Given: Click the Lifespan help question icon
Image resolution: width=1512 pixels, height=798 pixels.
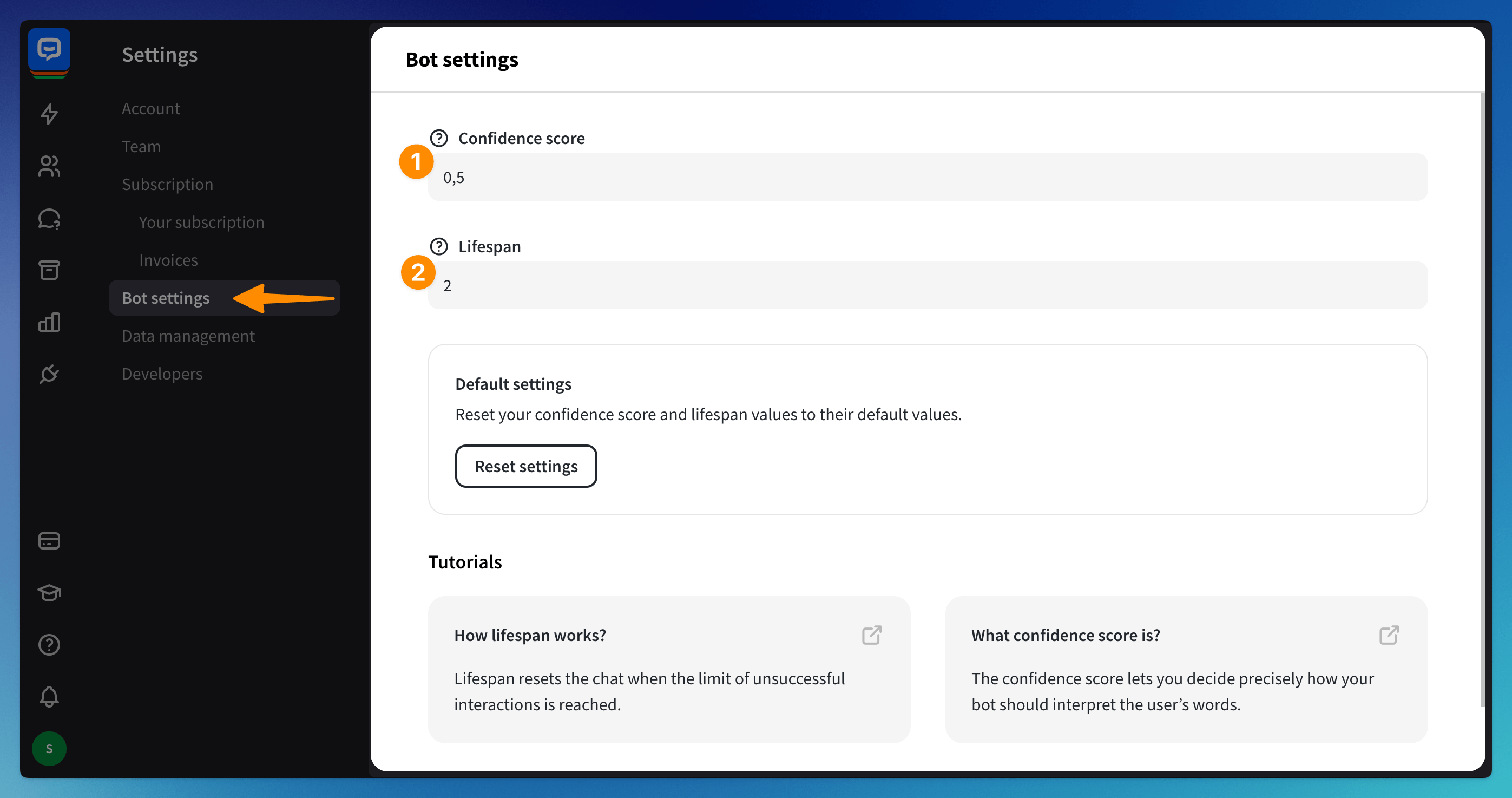Looking at the screenshot, I should pos(438,247).
